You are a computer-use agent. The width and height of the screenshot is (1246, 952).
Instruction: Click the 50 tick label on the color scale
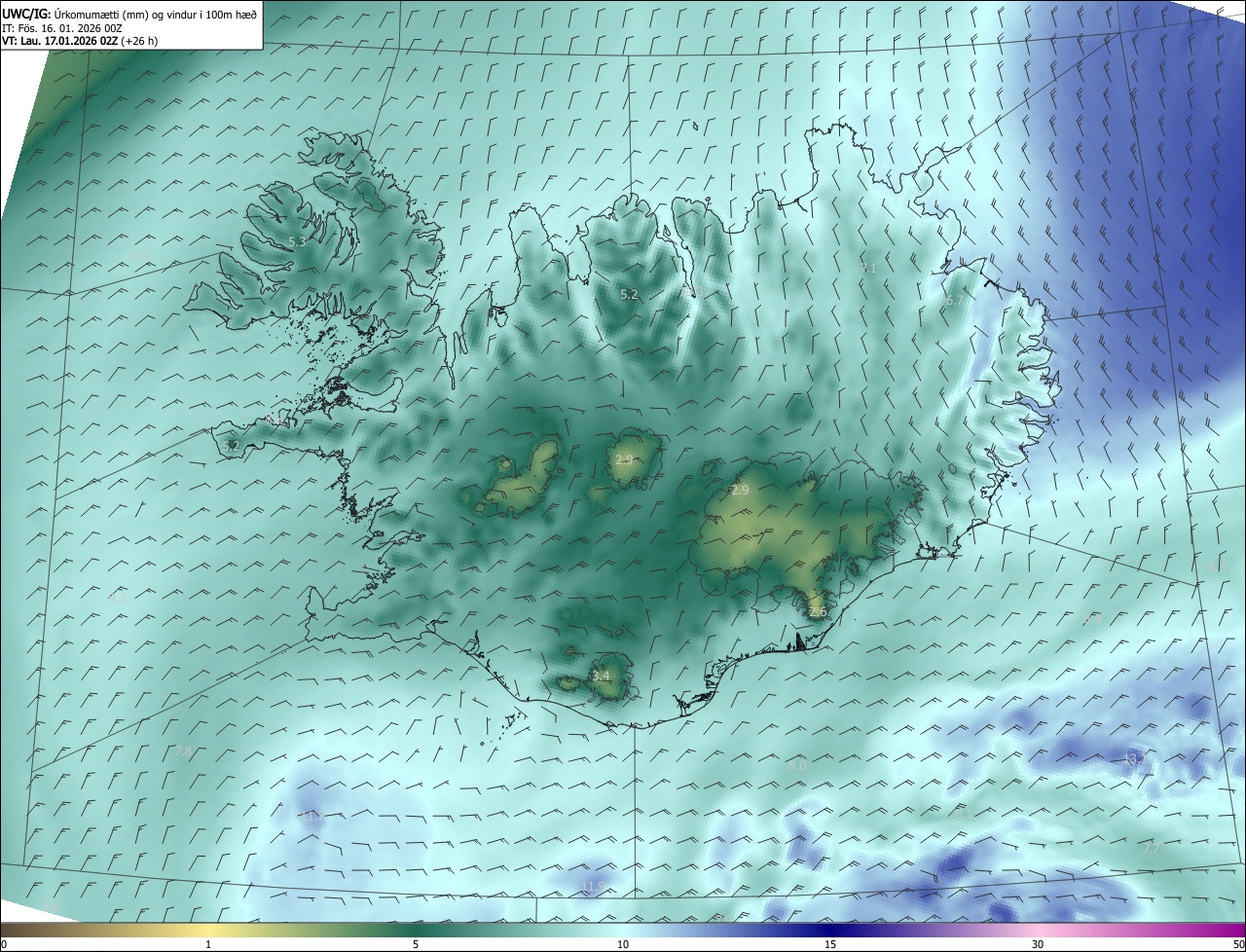click(1238, 944)
